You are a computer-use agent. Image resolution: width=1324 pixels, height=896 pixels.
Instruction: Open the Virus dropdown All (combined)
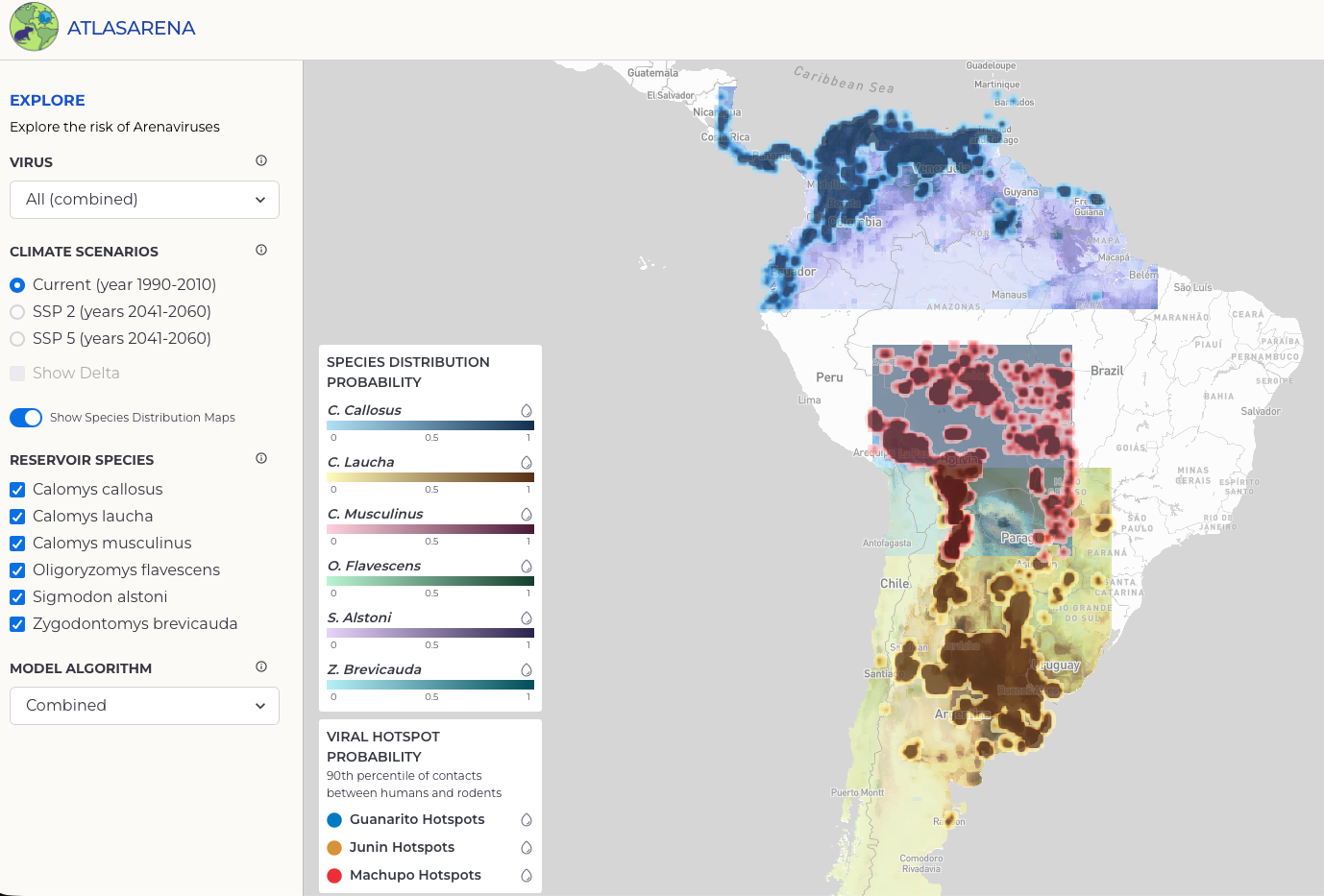tap(144, 200)
